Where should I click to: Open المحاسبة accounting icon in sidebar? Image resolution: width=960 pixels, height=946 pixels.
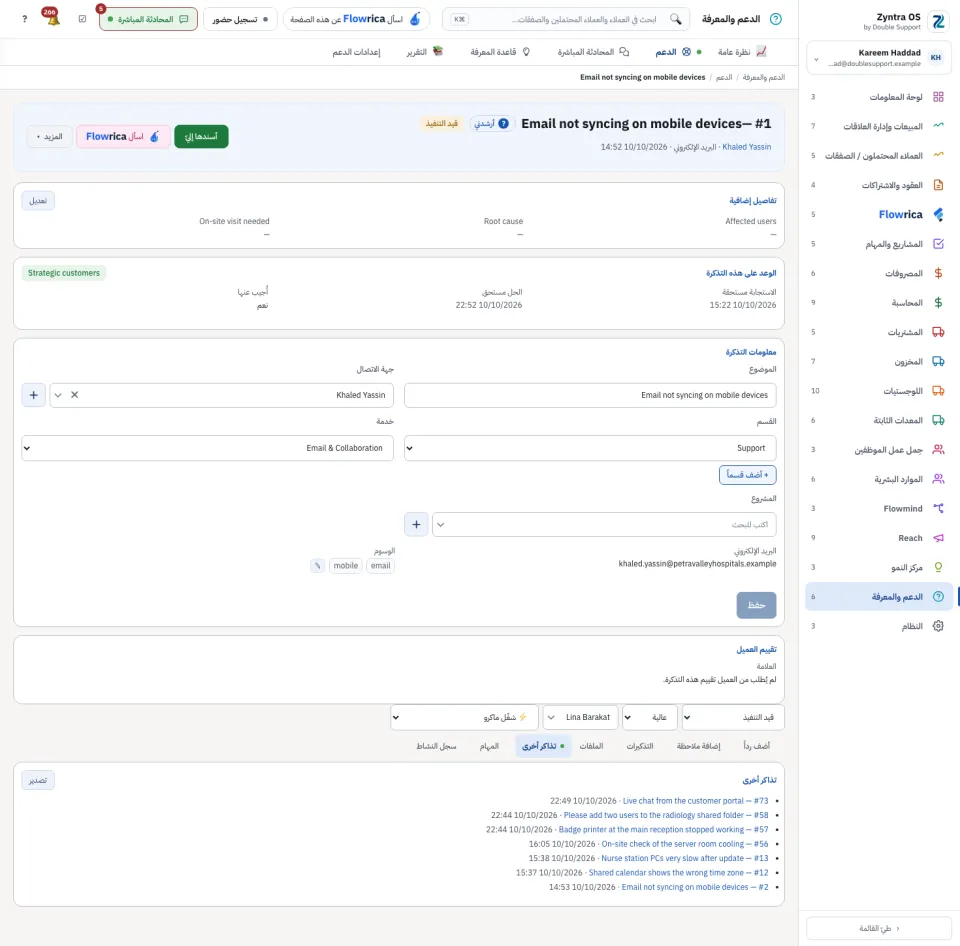coord(938,302)
